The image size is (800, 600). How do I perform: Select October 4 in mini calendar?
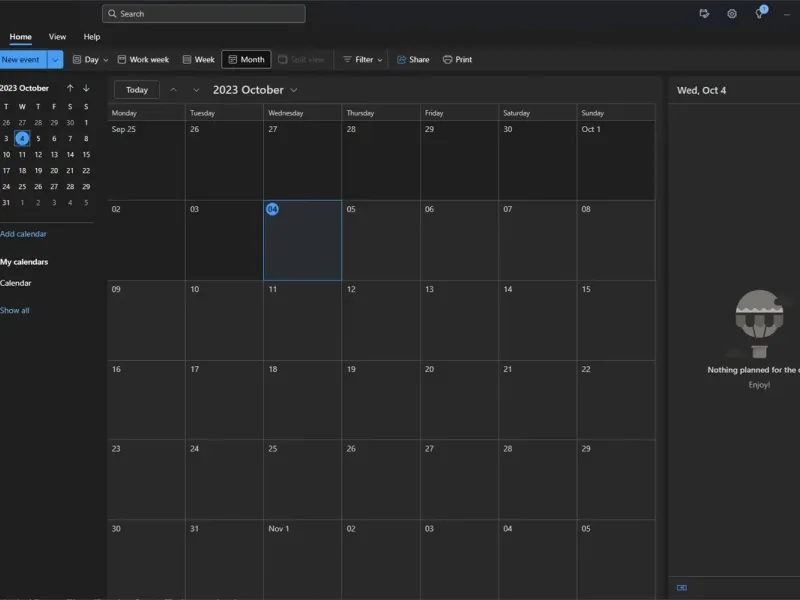click(x=22, y=138)
